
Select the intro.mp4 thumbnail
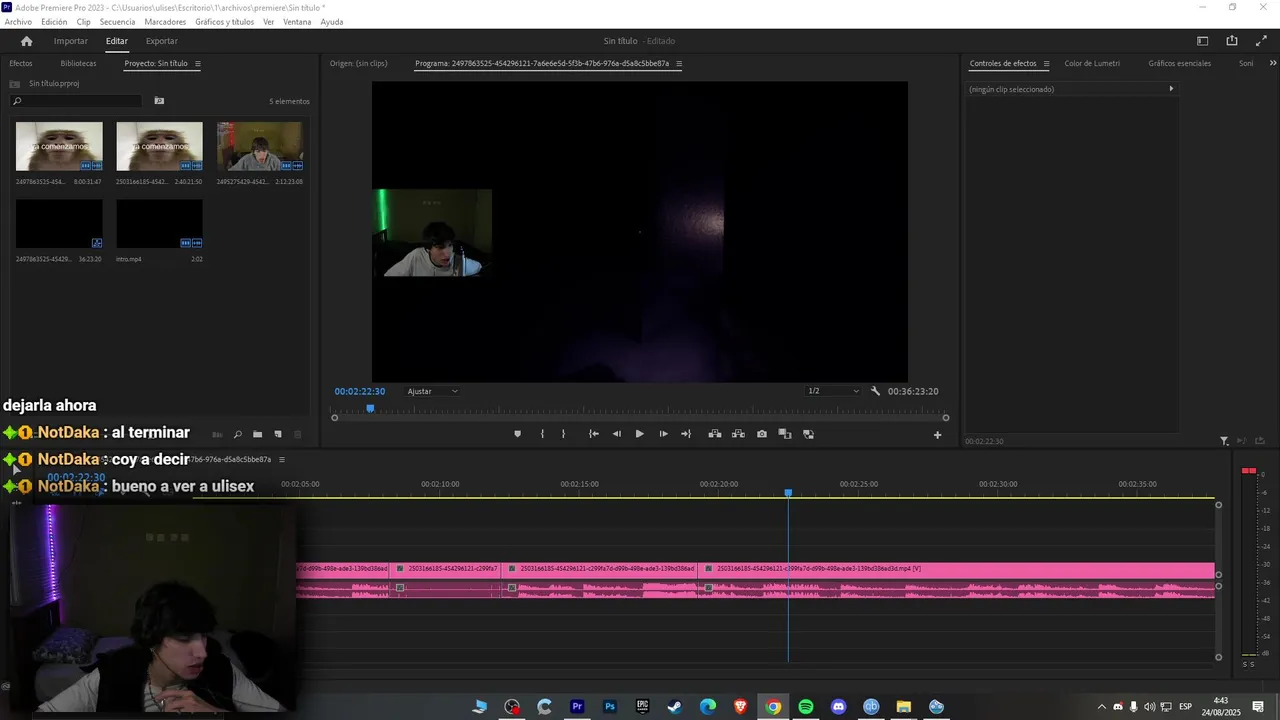point(159,224)
